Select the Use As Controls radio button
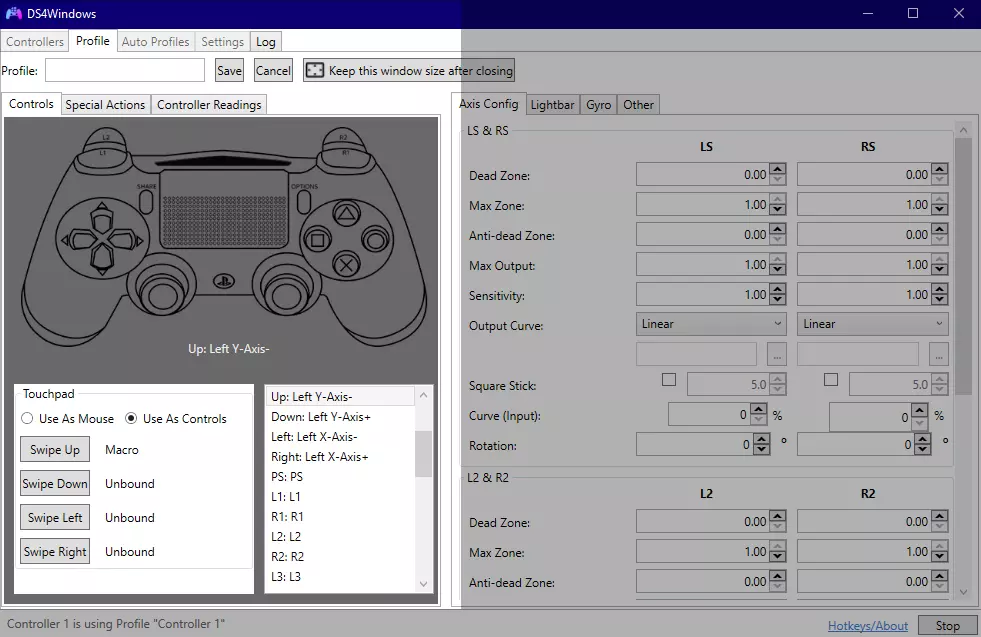The height and width of the screenshot is (637, 981). (131, 419)
